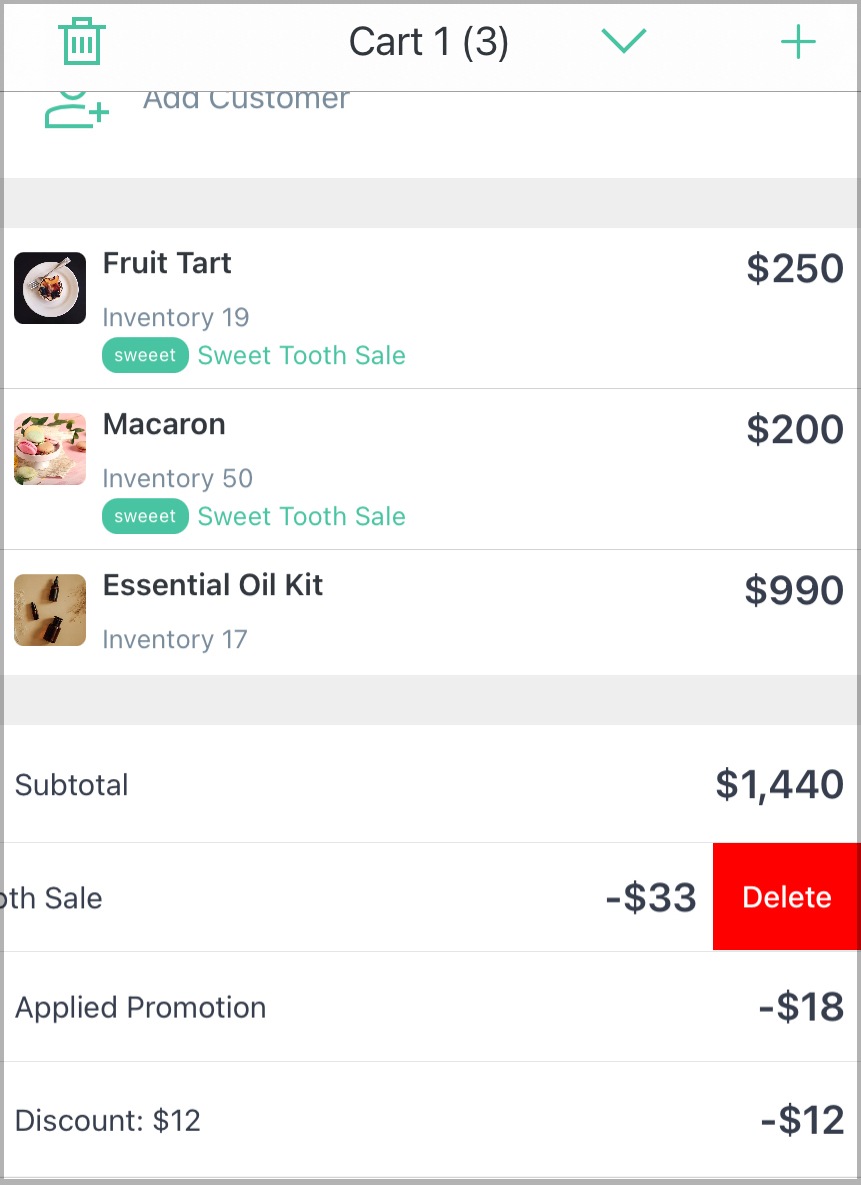This screenshot has height=1185, width=861.
Task: Select the Macaron product thumbnail
Action: coord(50,449)
